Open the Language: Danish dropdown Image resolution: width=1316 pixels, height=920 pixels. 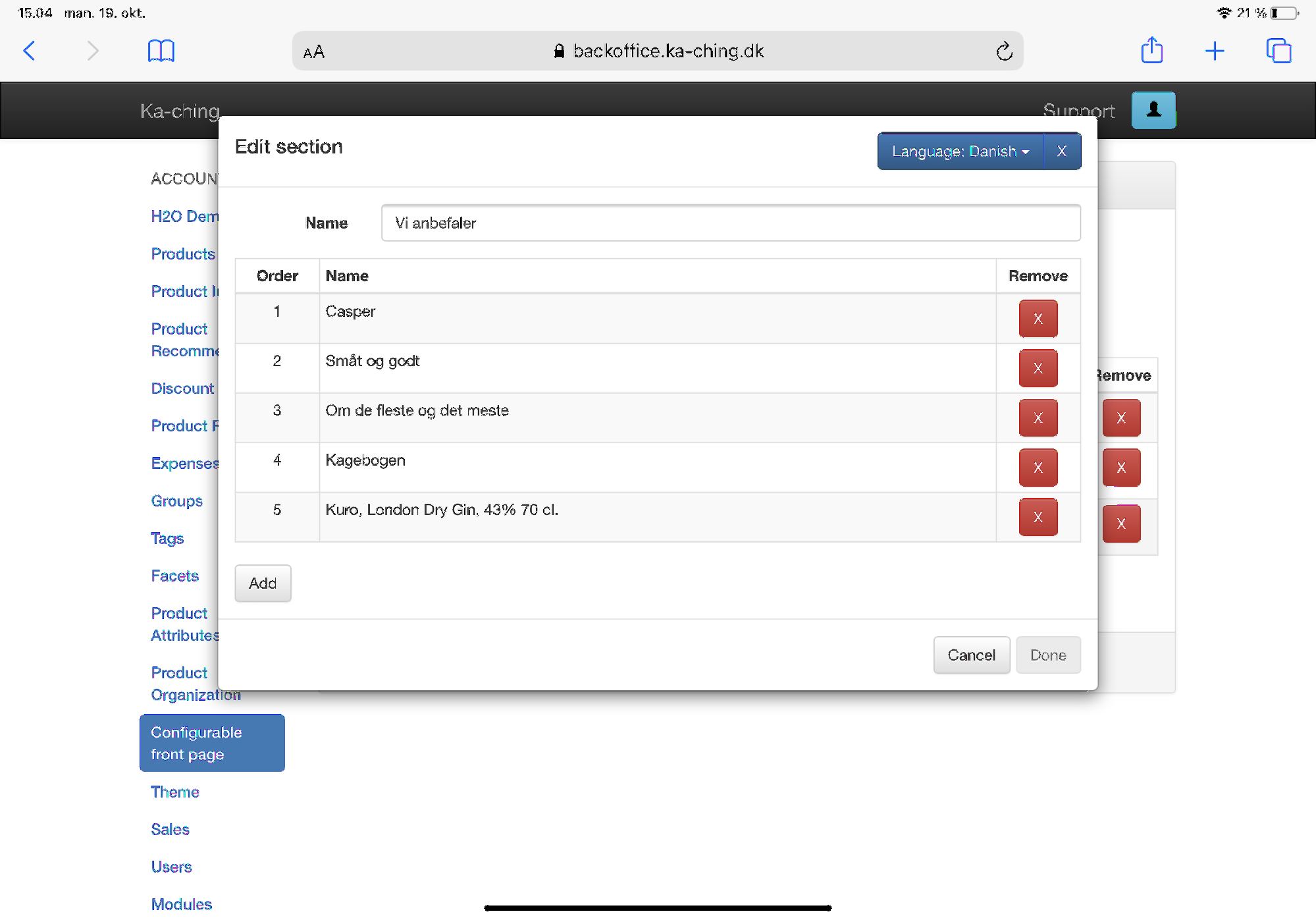960,151
